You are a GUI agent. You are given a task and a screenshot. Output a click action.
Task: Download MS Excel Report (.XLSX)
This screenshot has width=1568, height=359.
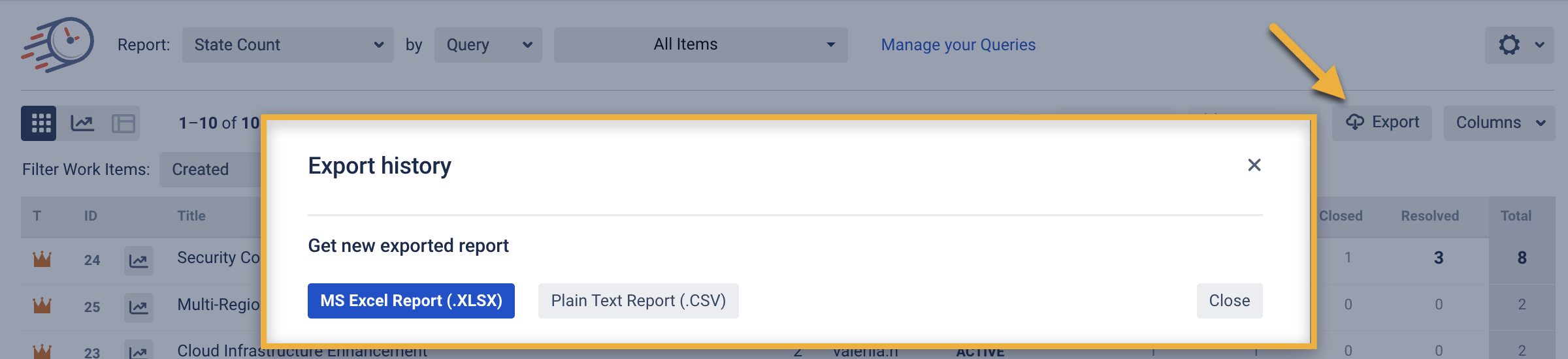tap(411, 301)
